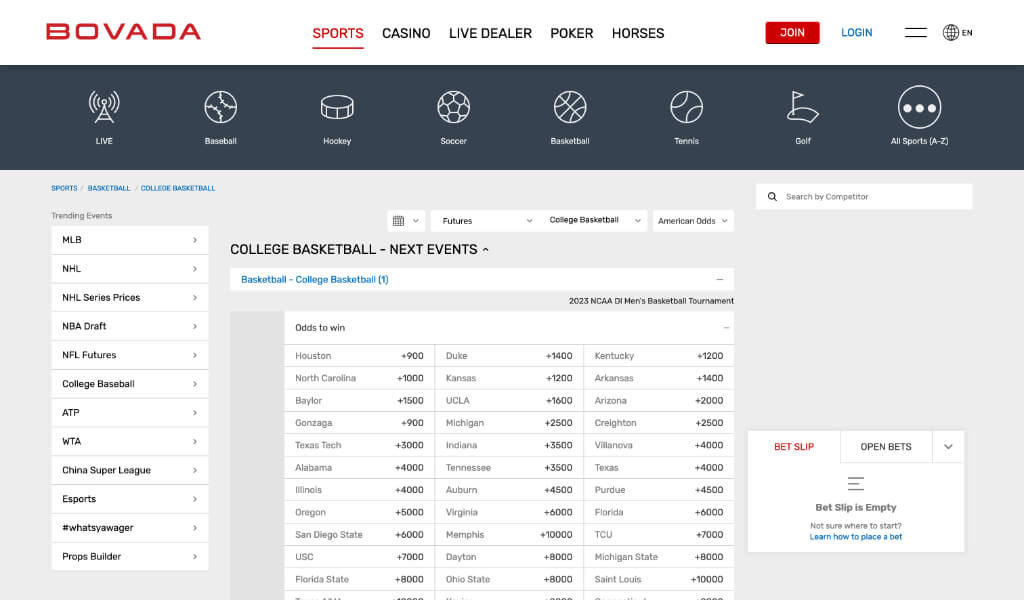This screenshot has height=600, width=1024.
Task: Select Villanova +4000 odds
Action: point(658,445)
